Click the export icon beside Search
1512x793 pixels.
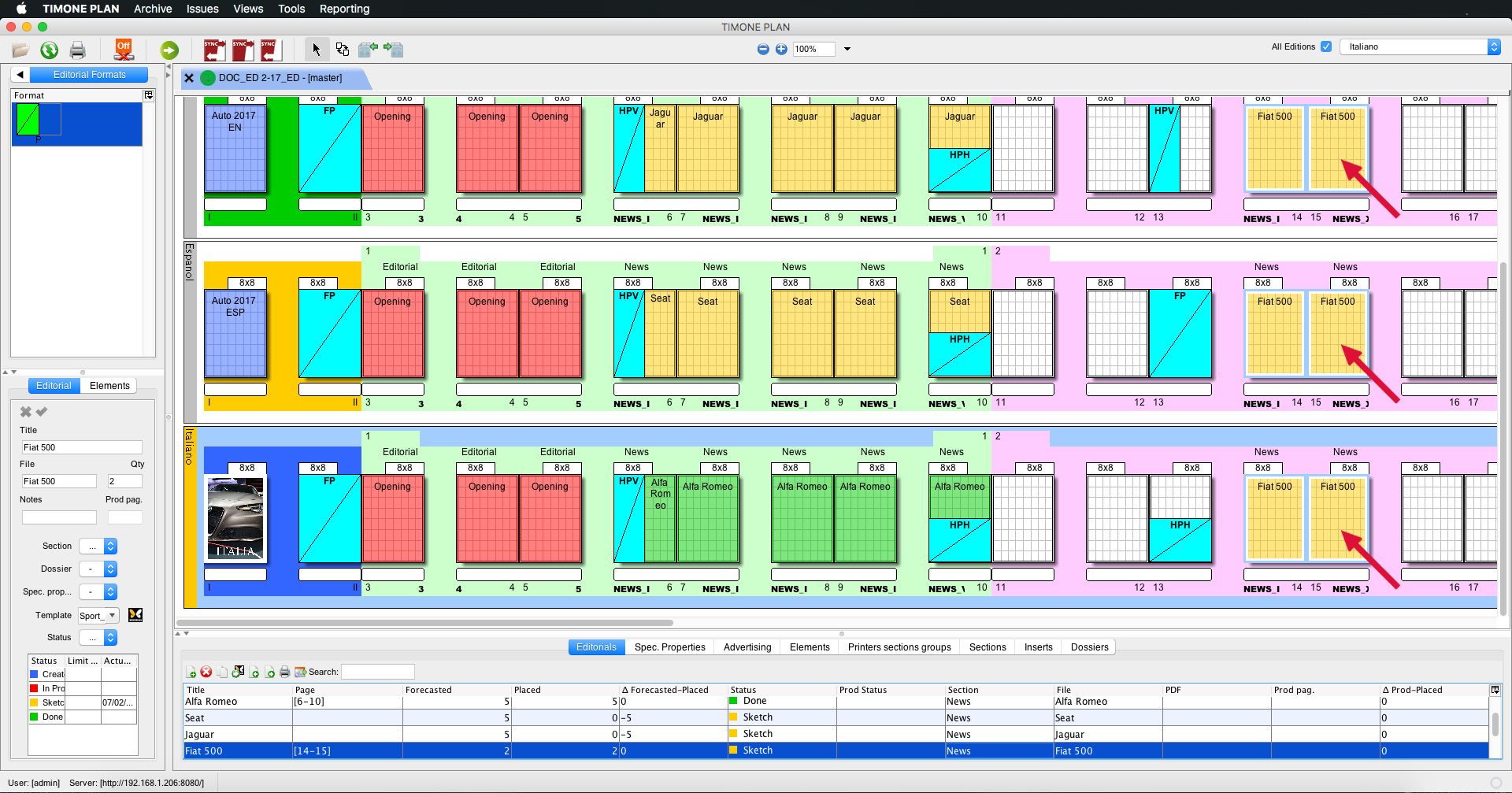click(300, 672)
